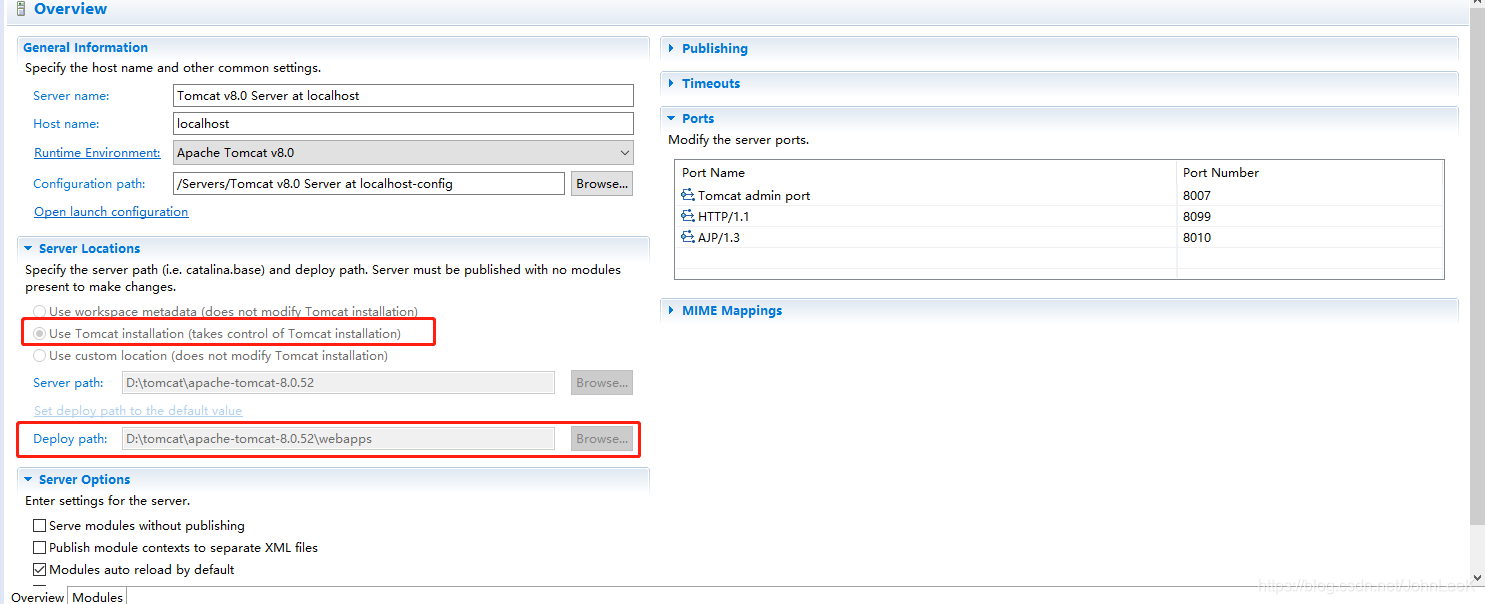The width and height of the screenshot is (1485, 604).
Task: Click the Server name input field
Action: [400, 95]
